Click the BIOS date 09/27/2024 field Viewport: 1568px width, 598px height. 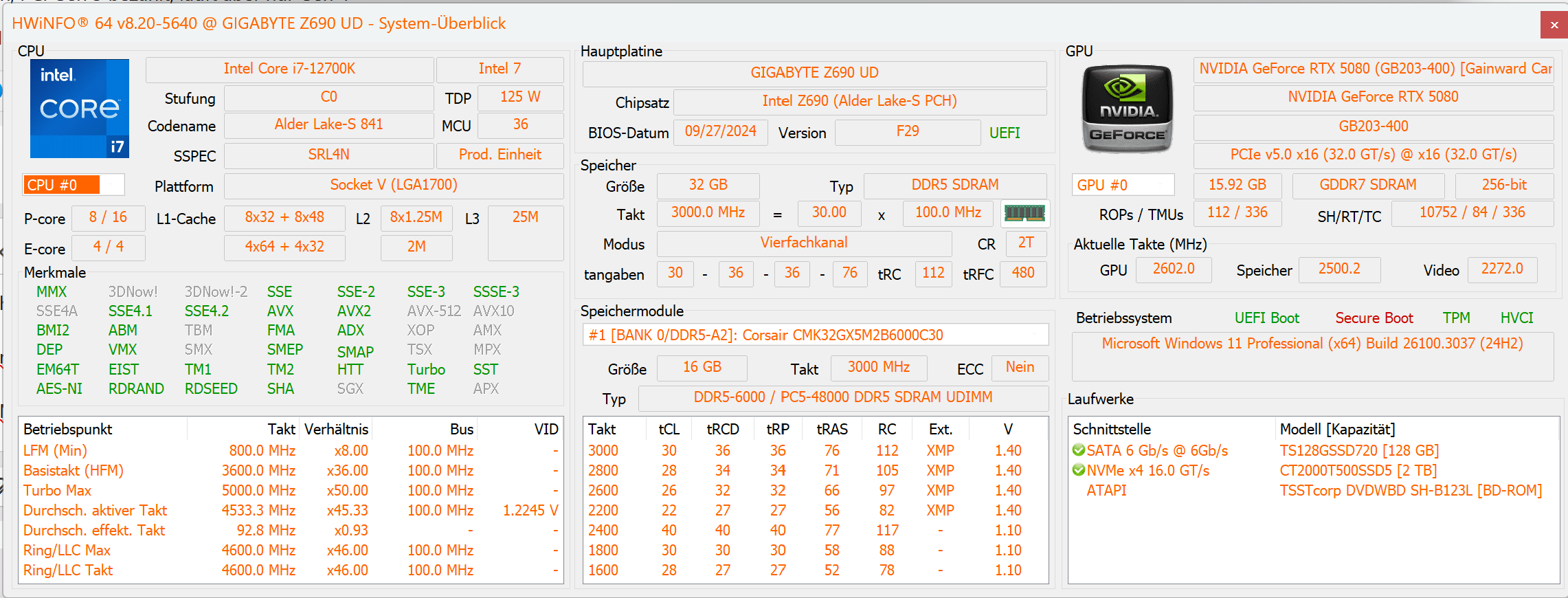(x=720, y=131)
